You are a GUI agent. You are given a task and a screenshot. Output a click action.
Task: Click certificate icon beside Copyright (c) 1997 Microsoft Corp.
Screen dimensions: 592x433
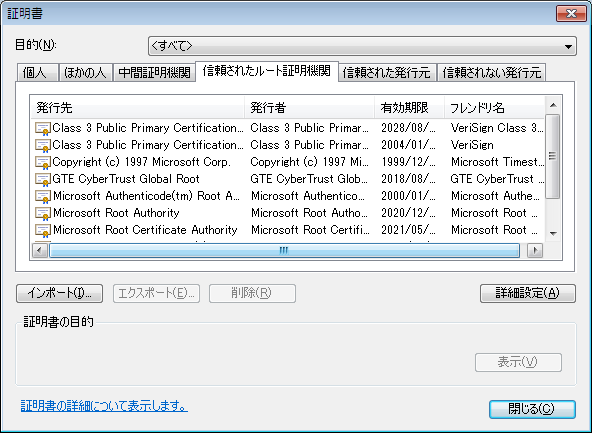coord(43,162)
